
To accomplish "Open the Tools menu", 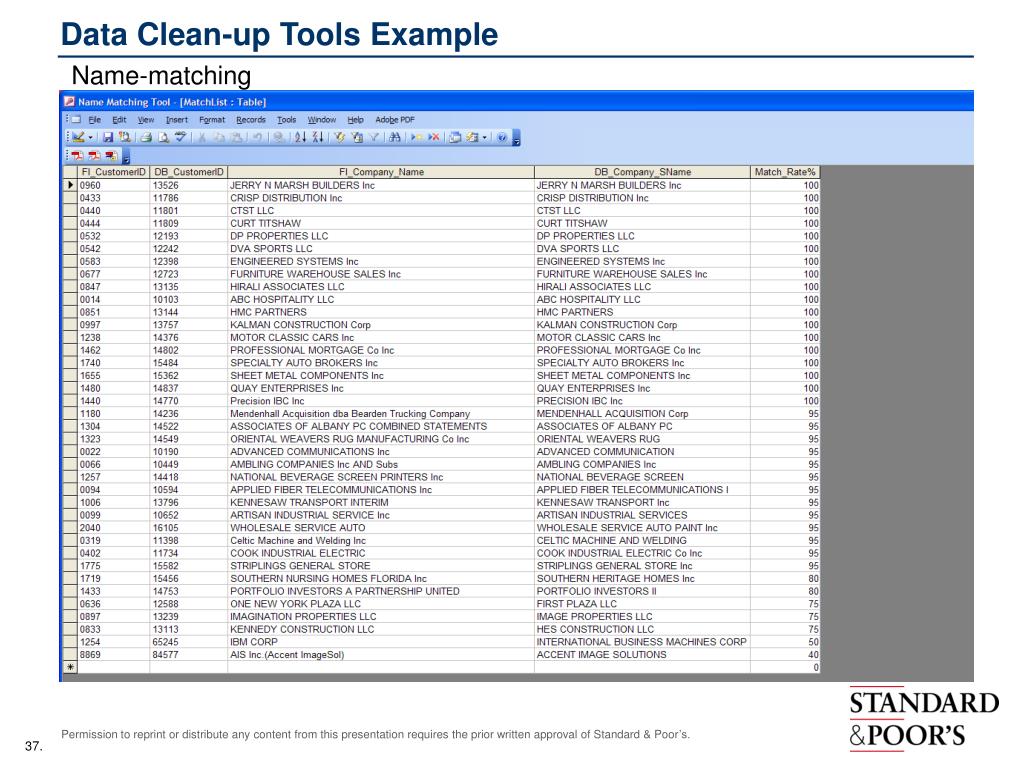I will pos(286,120).
